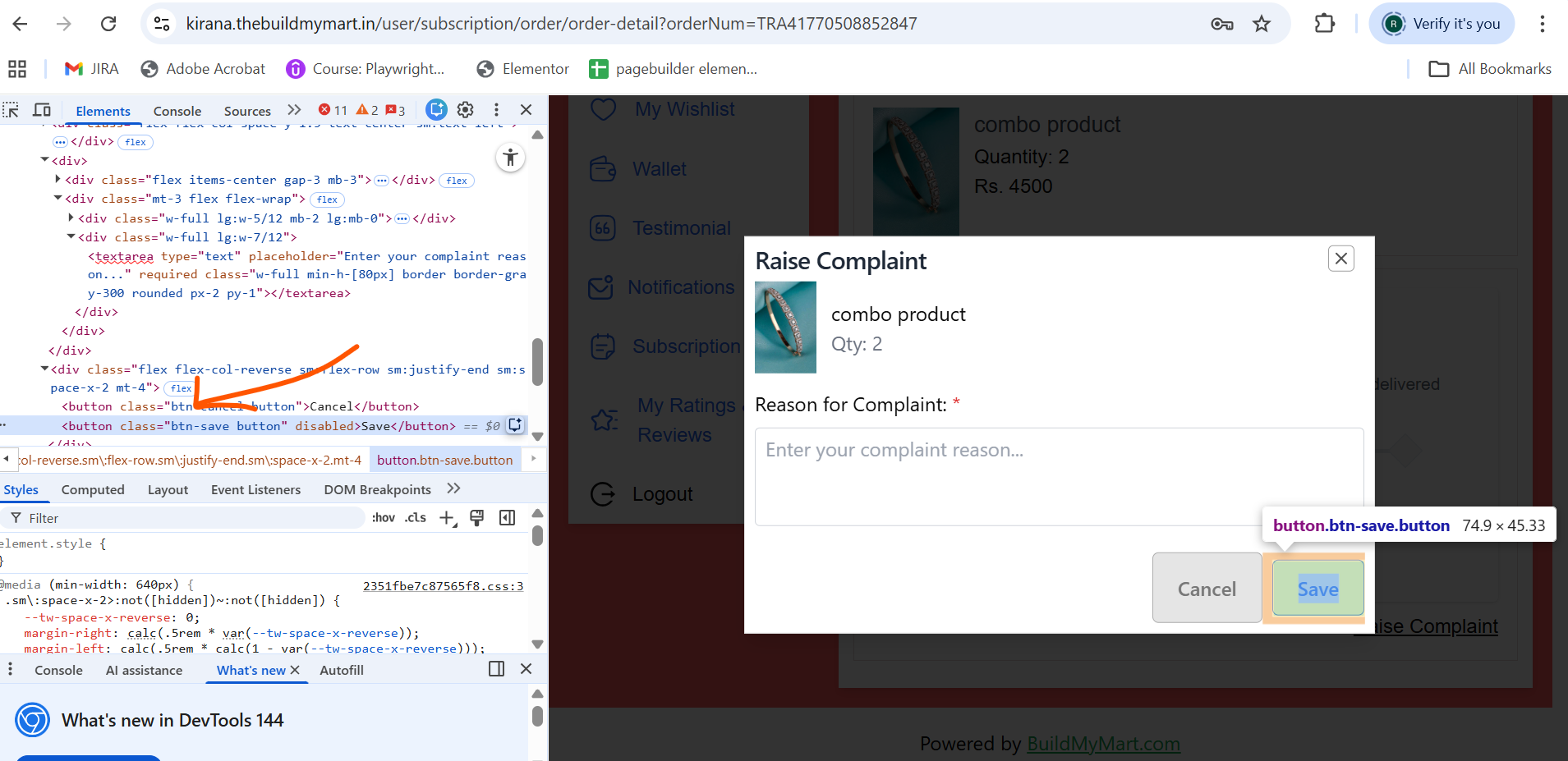Image resolution: width=1568 pixels, height=761 pixels.
Task: Open the DevTools AI assistance icon in toolbar
Action: [x=437, y=110]
